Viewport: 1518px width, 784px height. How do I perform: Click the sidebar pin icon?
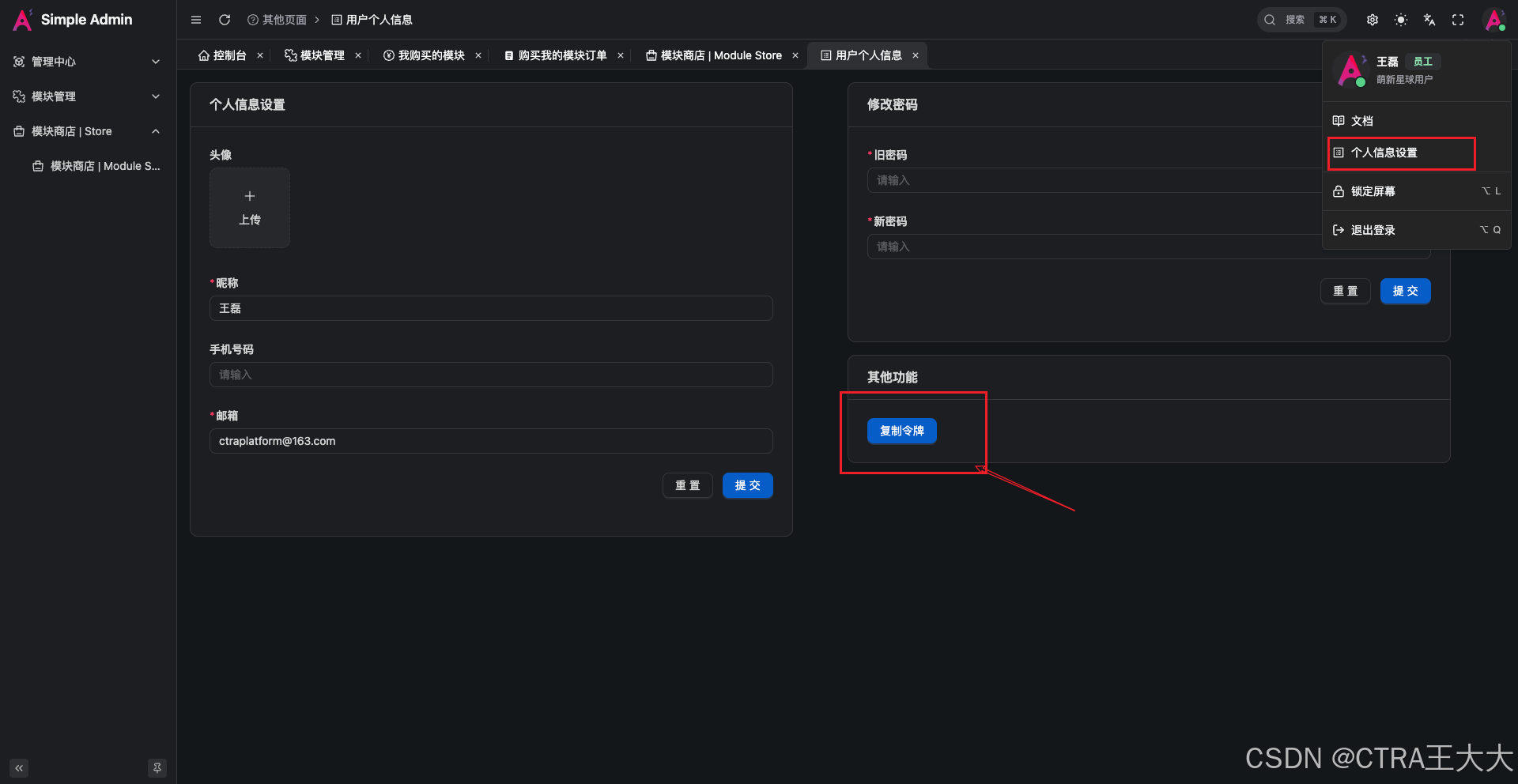[x=157, y=768]
